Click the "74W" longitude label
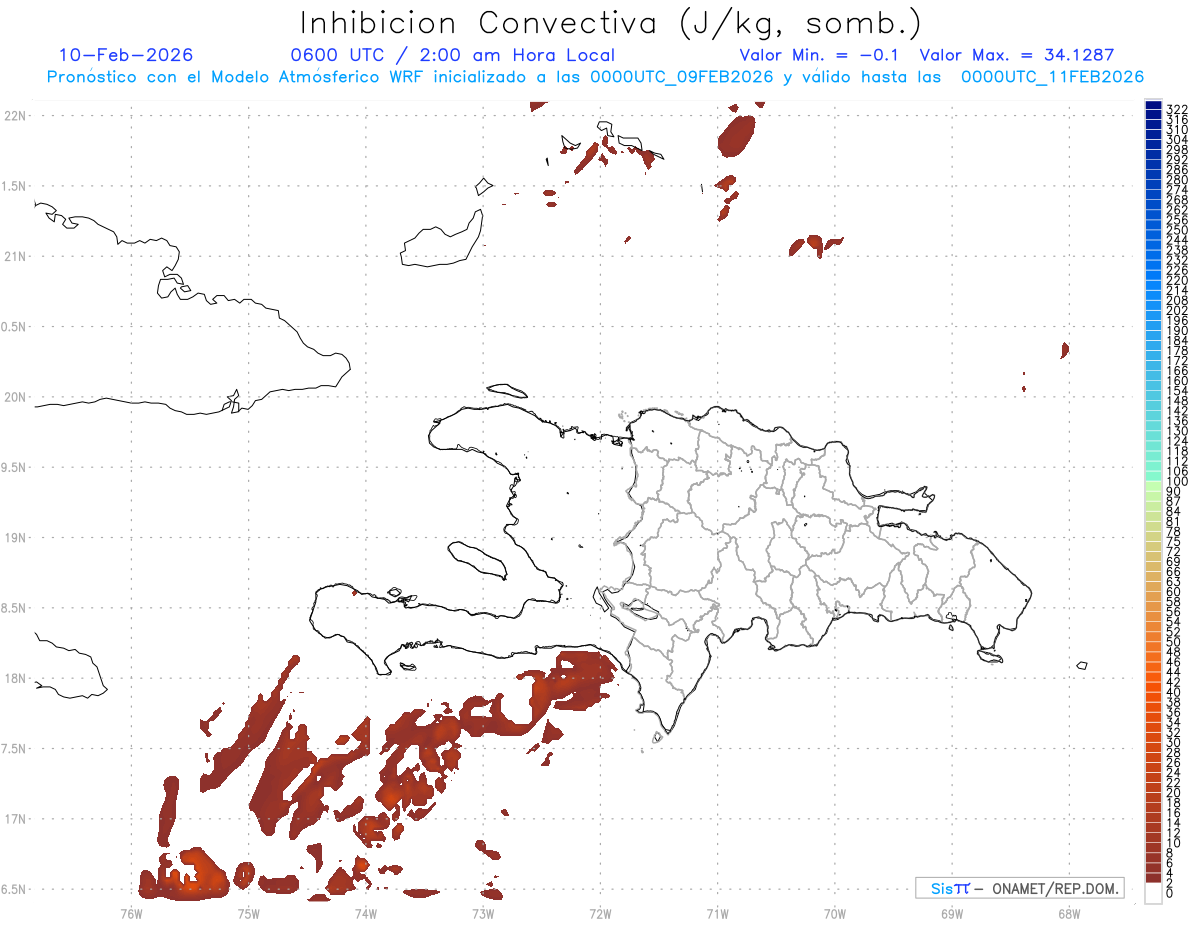1200x927 pixels. [x=366, y=913]
